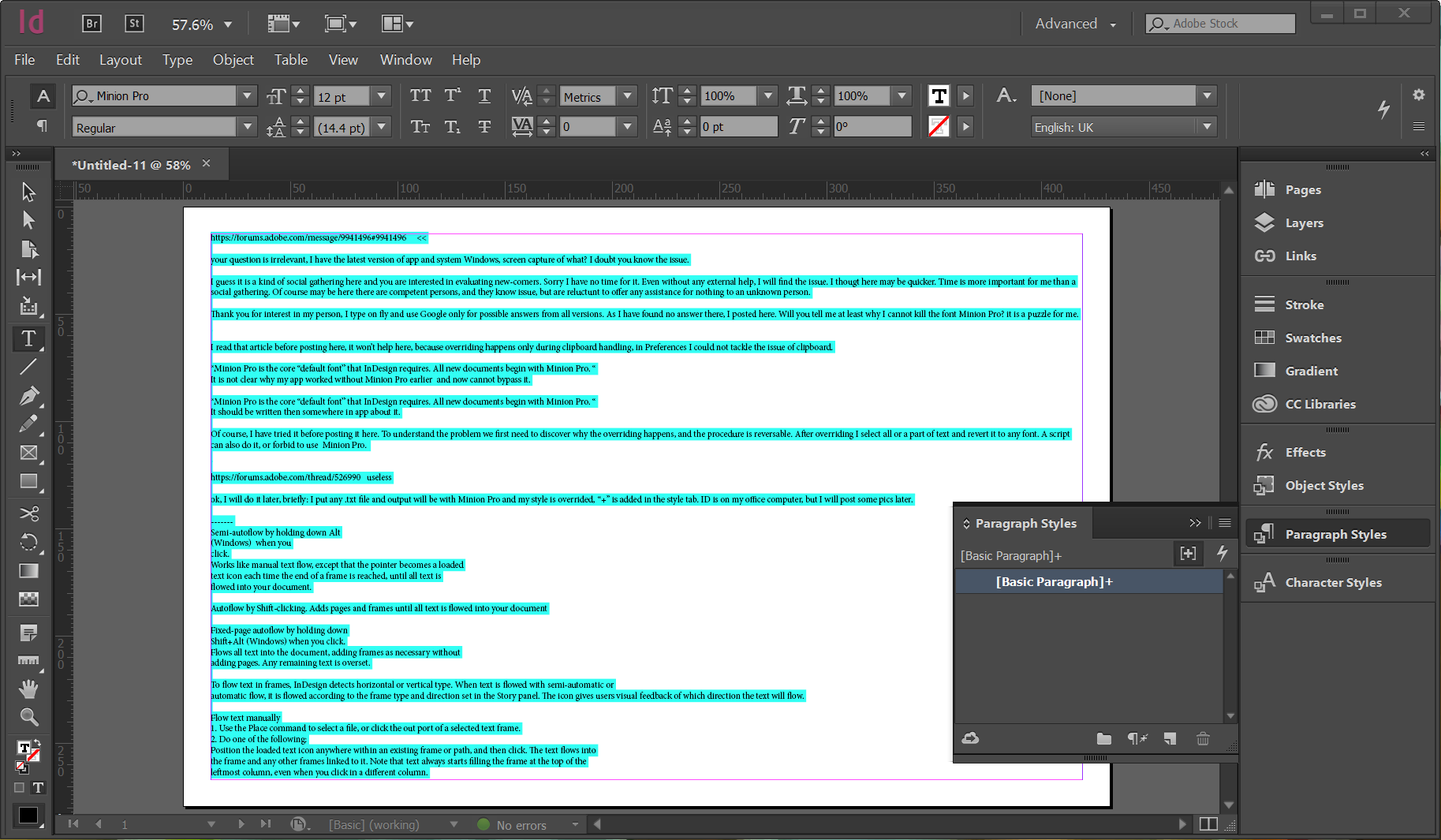The width and height of the screenshot is (1441, 840).
Task: Create new paragraph style icon
Action: click(x=1170, y=738)
